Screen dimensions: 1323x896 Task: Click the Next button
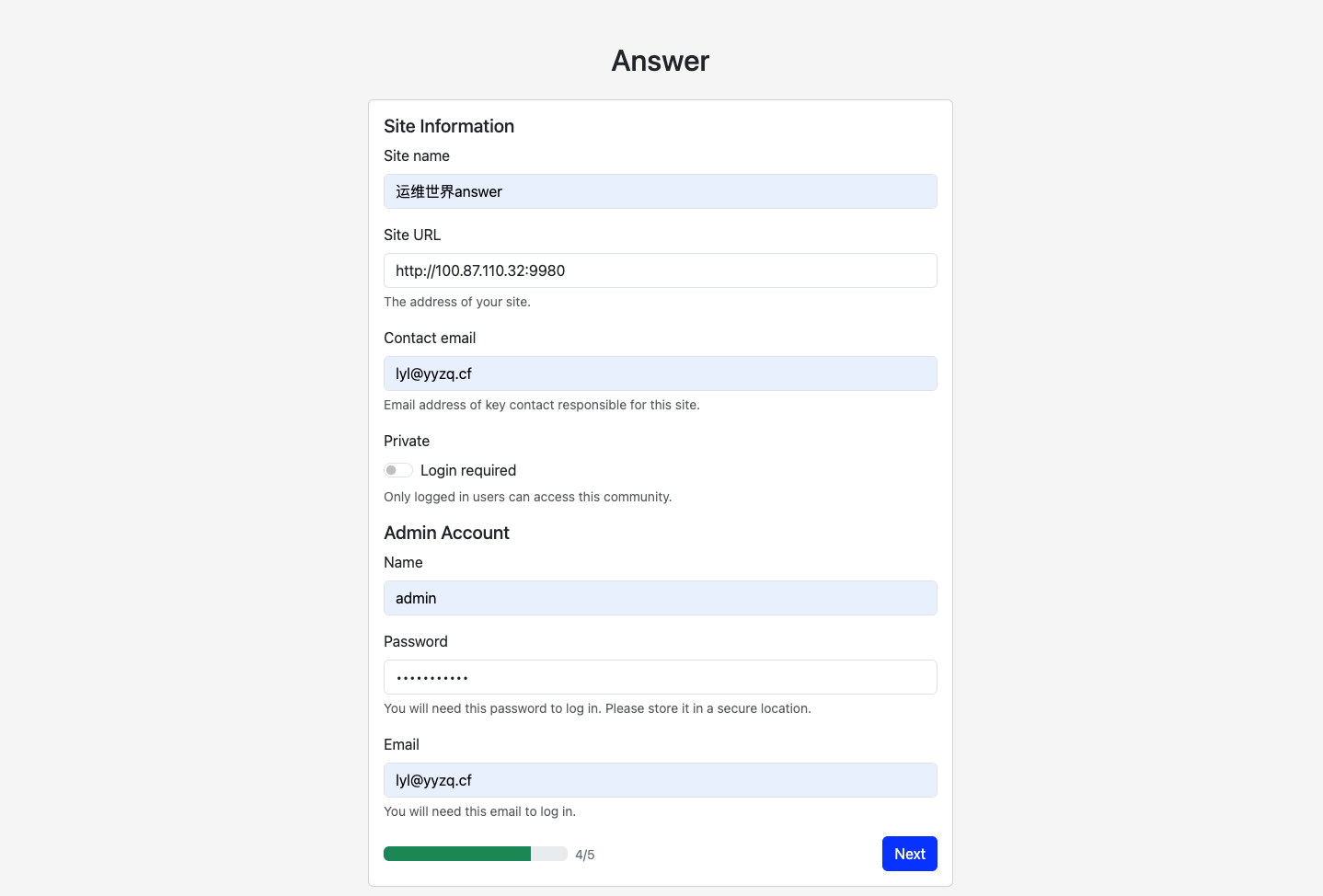(x=909, y=854)
